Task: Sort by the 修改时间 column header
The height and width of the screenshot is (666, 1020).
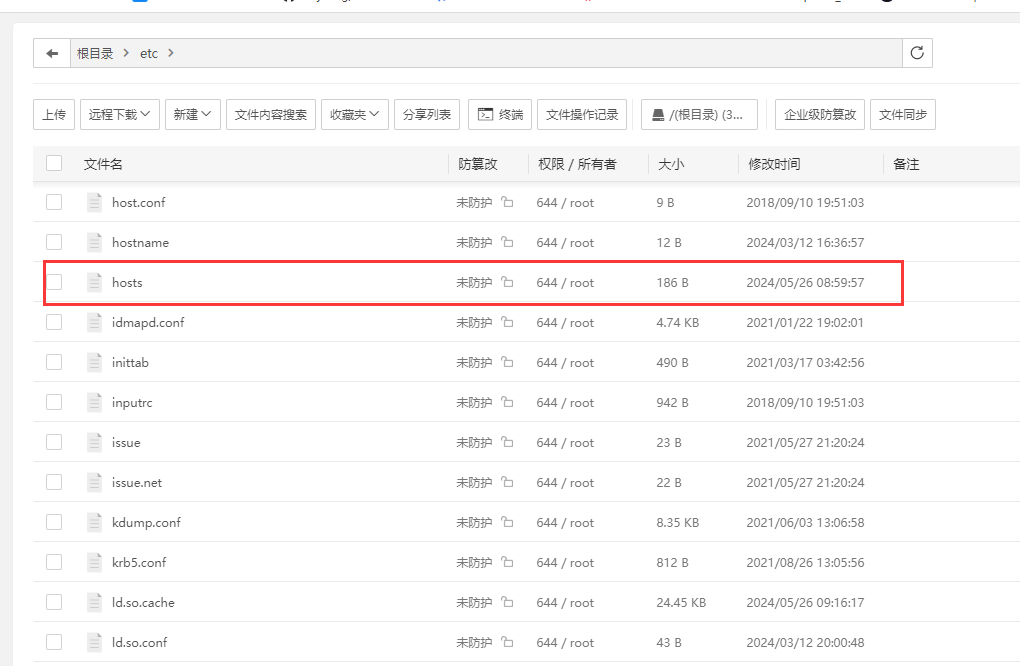Action: coord(774,164)
